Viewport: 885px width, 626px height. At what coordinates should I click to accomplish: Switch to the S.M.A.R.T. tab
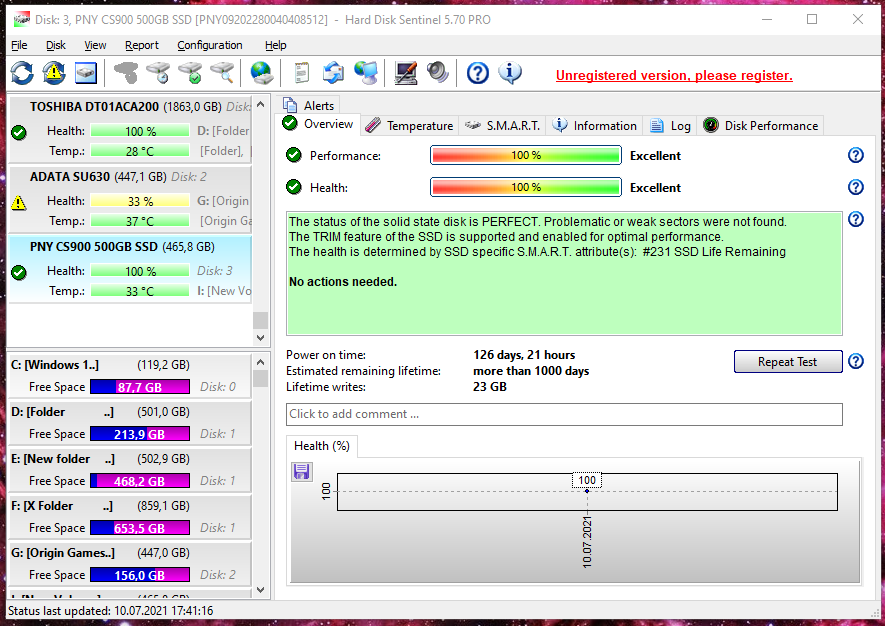504,125
